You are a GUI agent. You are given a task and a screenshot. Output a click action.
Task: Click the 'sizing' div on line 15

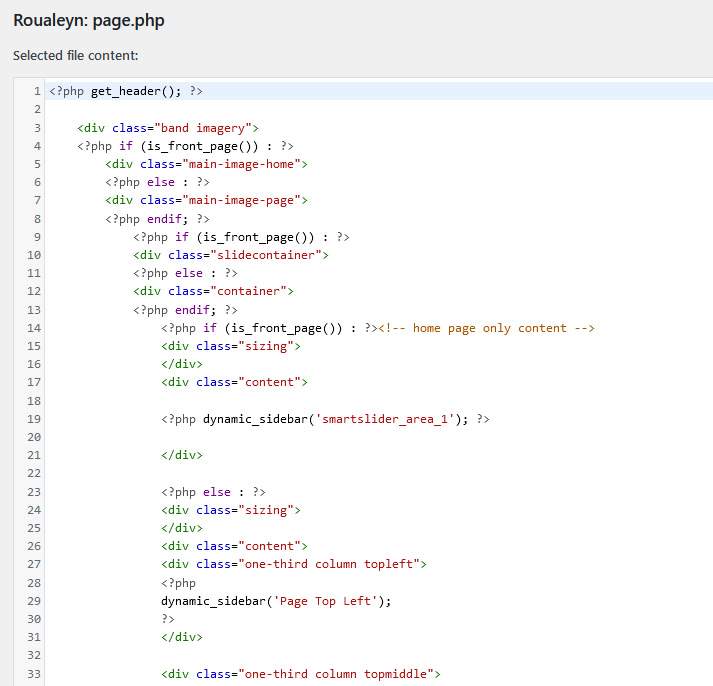[231, 346]
